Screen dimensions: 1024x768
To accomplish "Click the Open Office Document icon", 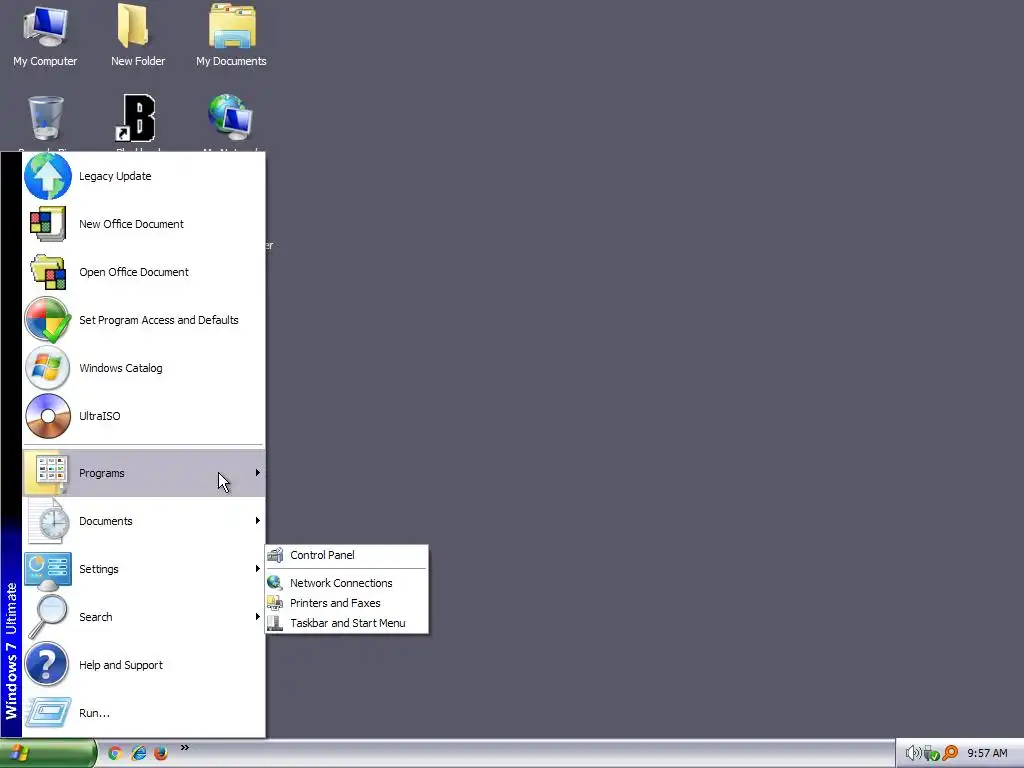I will [x=47, y=272].
